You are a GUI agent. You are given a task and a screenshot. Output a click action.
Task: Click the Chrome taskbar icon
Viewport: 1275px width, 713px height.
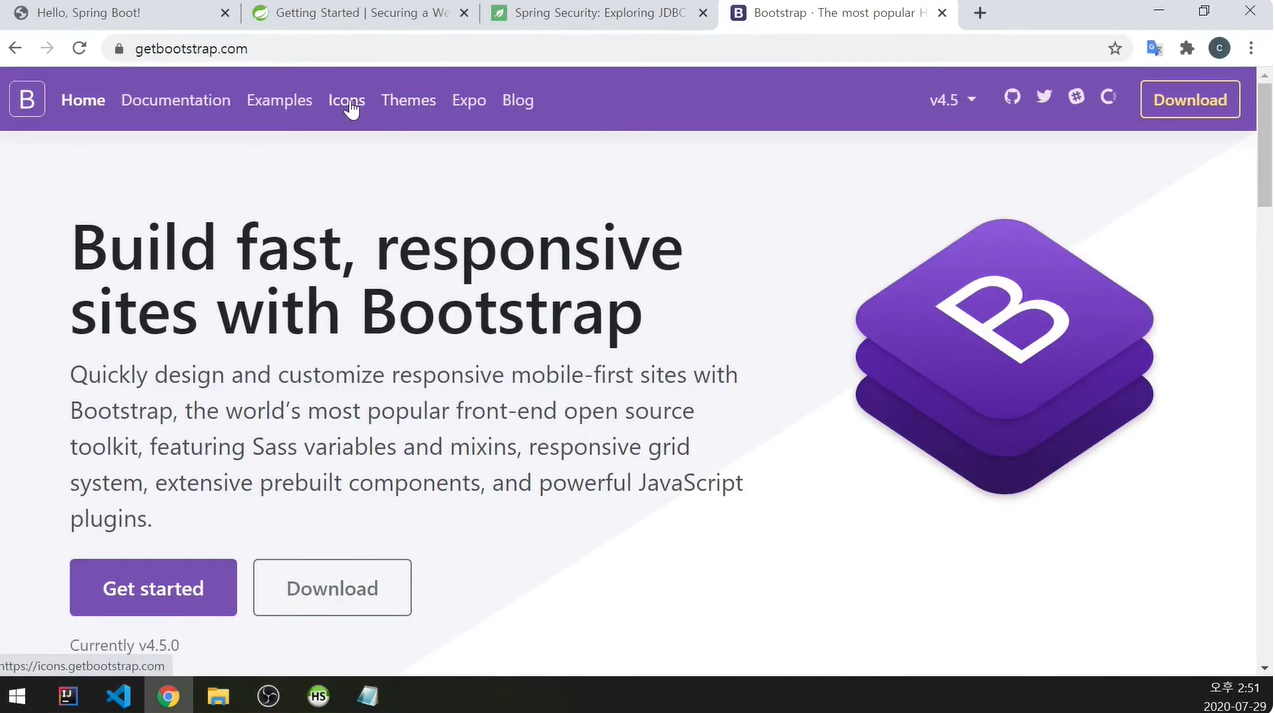coord(168,696)
